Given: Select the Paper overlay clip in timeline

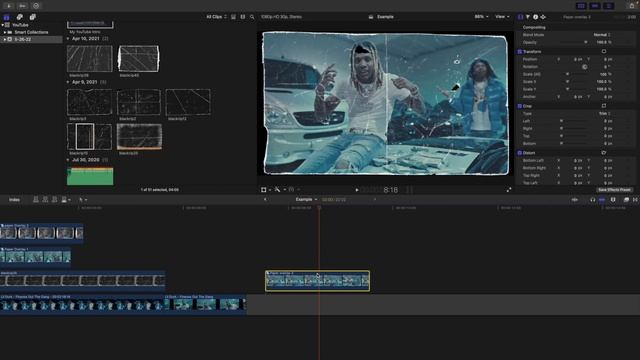Looking at the screenshot, I should click(318, 281).
